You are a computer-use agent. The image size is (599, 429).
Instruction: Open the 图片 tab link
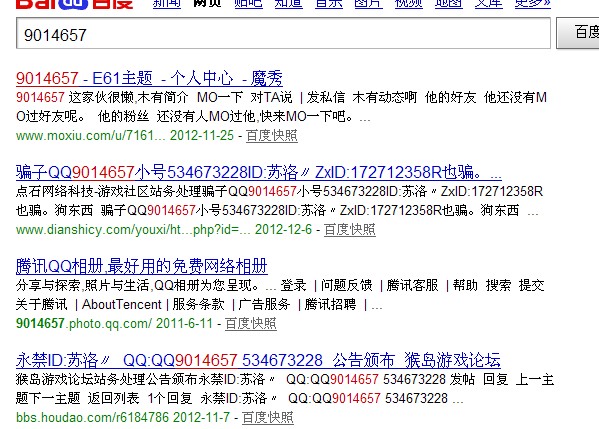368,4
